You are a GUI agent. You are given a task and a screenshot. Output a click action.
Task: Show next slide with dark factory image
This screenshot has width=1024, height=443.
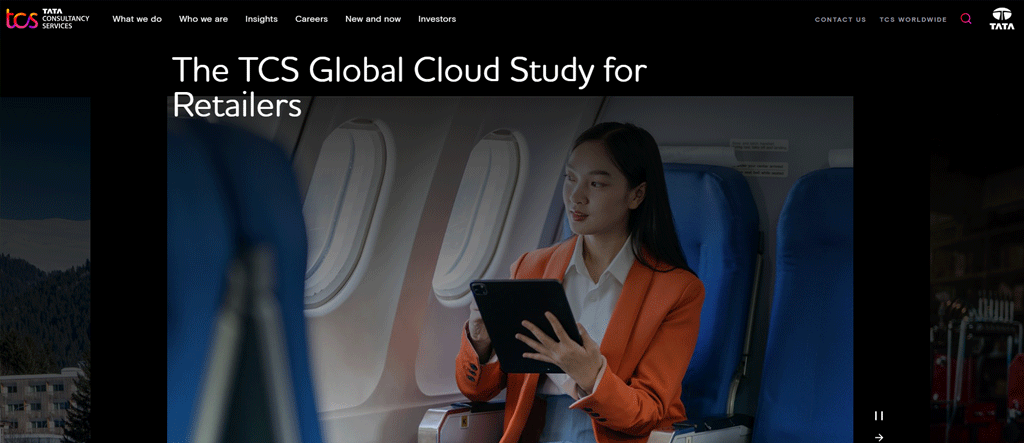tap(977, 269)
